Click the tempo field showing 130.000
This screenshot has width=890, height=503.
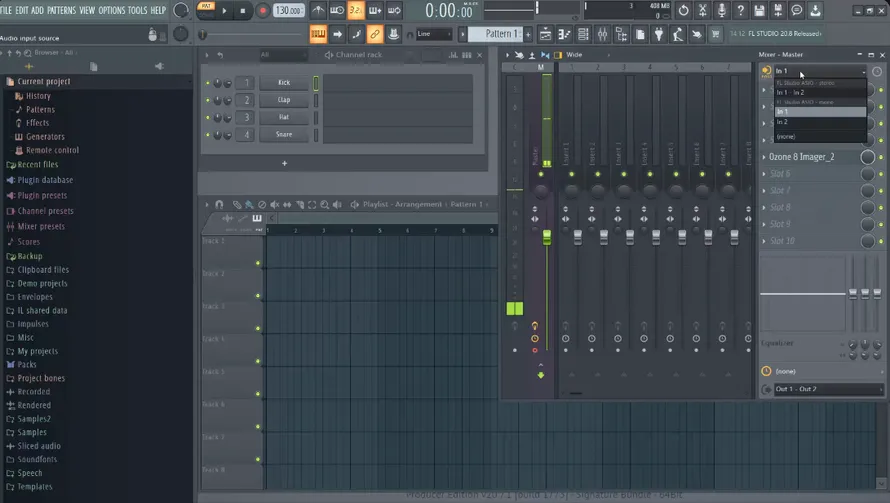[x=288, y=10]
